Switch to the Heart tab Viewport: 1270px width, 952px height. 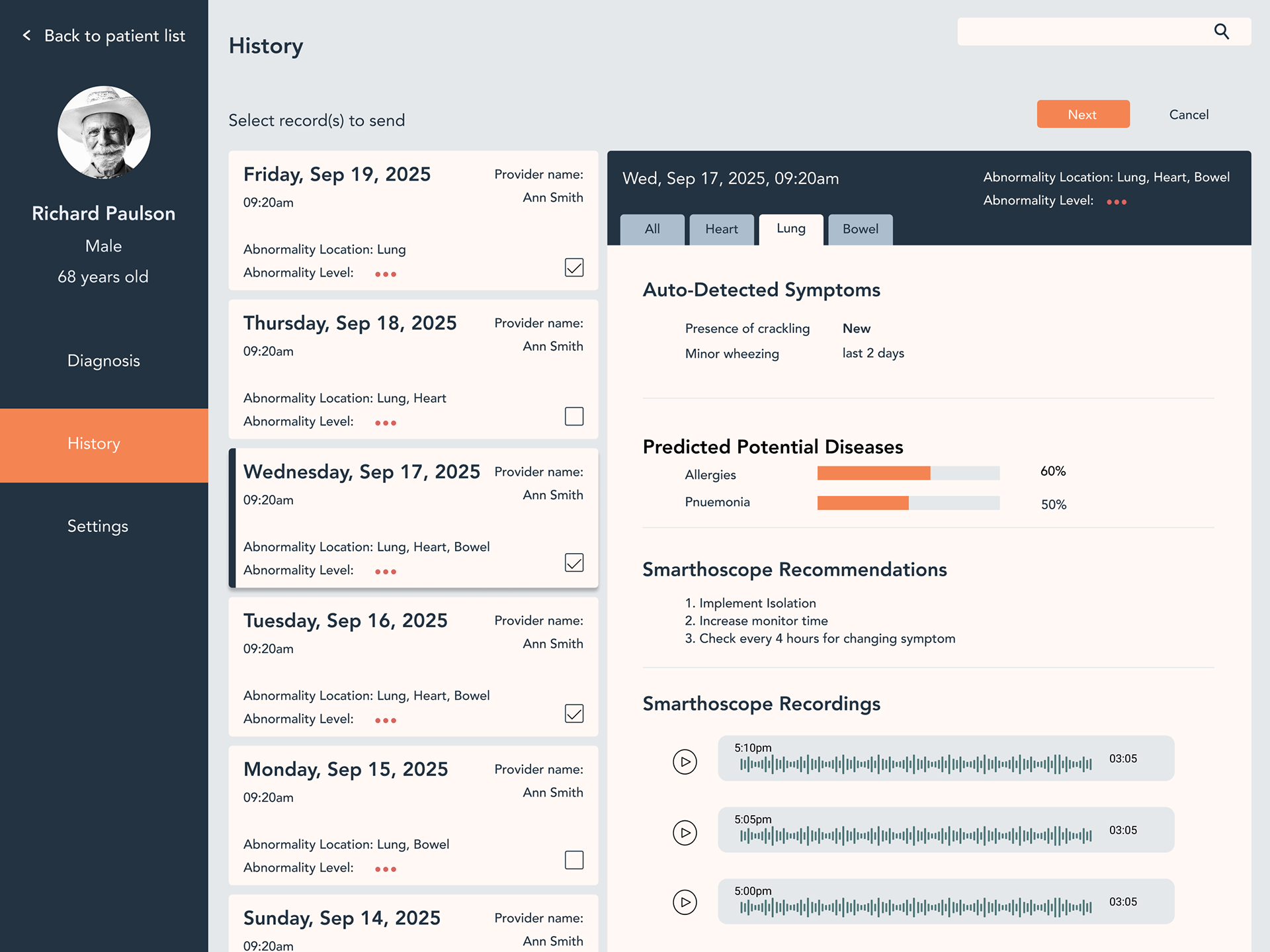tap(721, 230)
